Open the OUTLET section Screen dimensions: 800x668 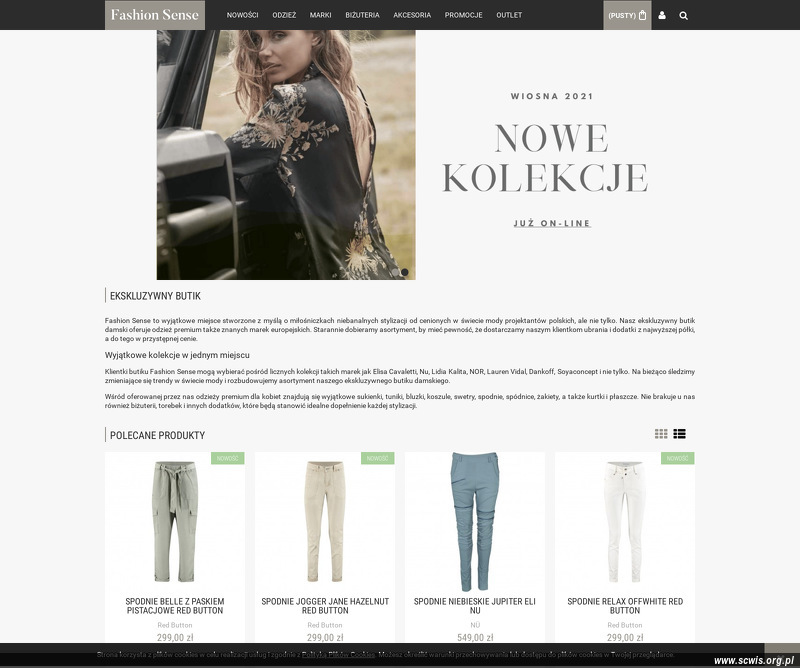pos(509,15)
